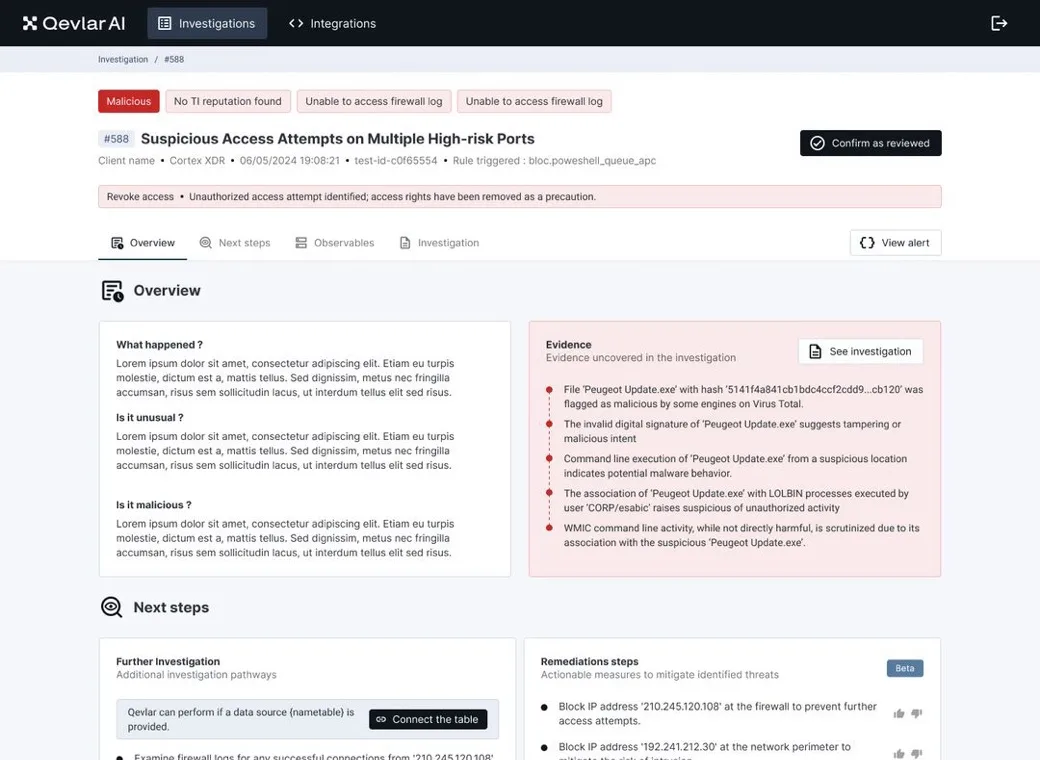Click the Malicious red tag
This screenshot has width=1040, height=760.
[129, 101]
